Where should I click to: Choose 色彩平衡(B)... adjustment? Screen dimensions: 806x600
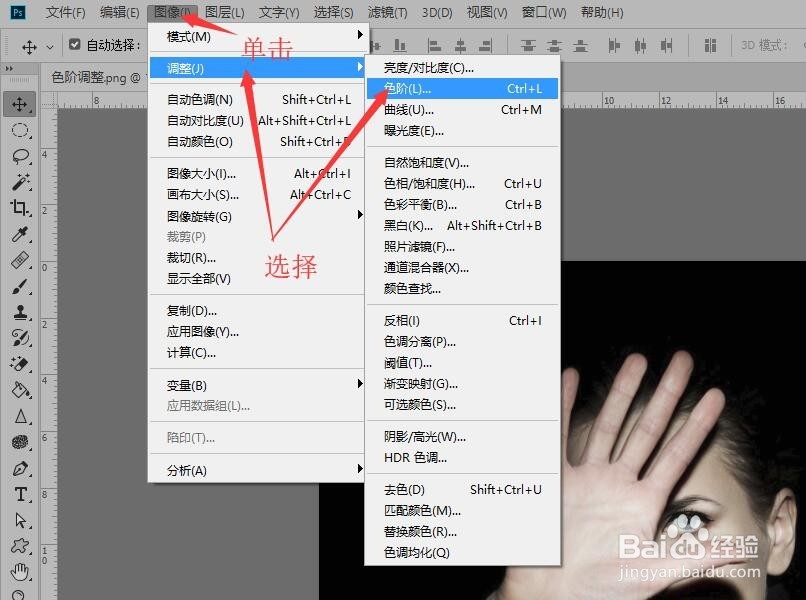462,205
